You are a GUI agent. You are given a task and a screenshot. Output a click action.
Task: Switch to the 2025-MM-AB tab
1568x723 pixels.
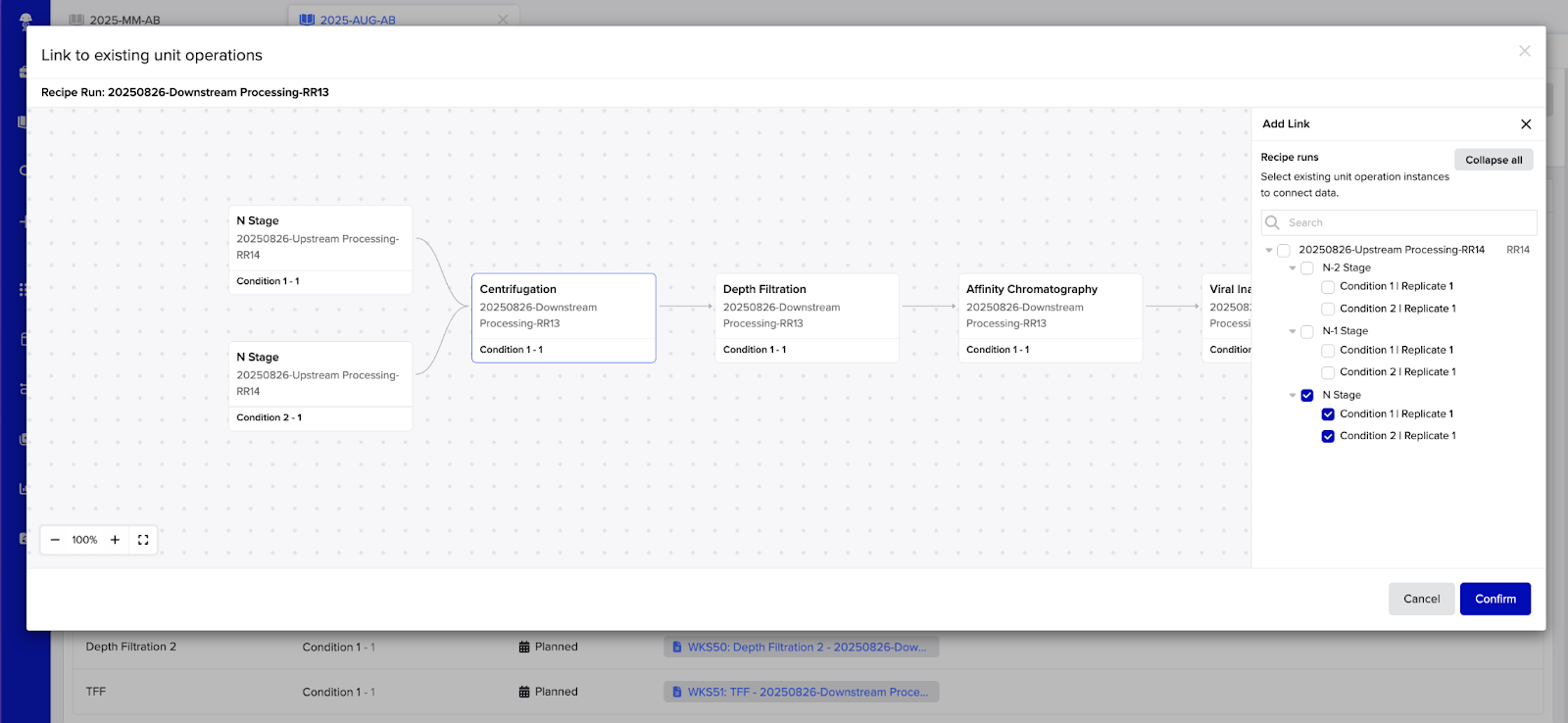point(124,20)
